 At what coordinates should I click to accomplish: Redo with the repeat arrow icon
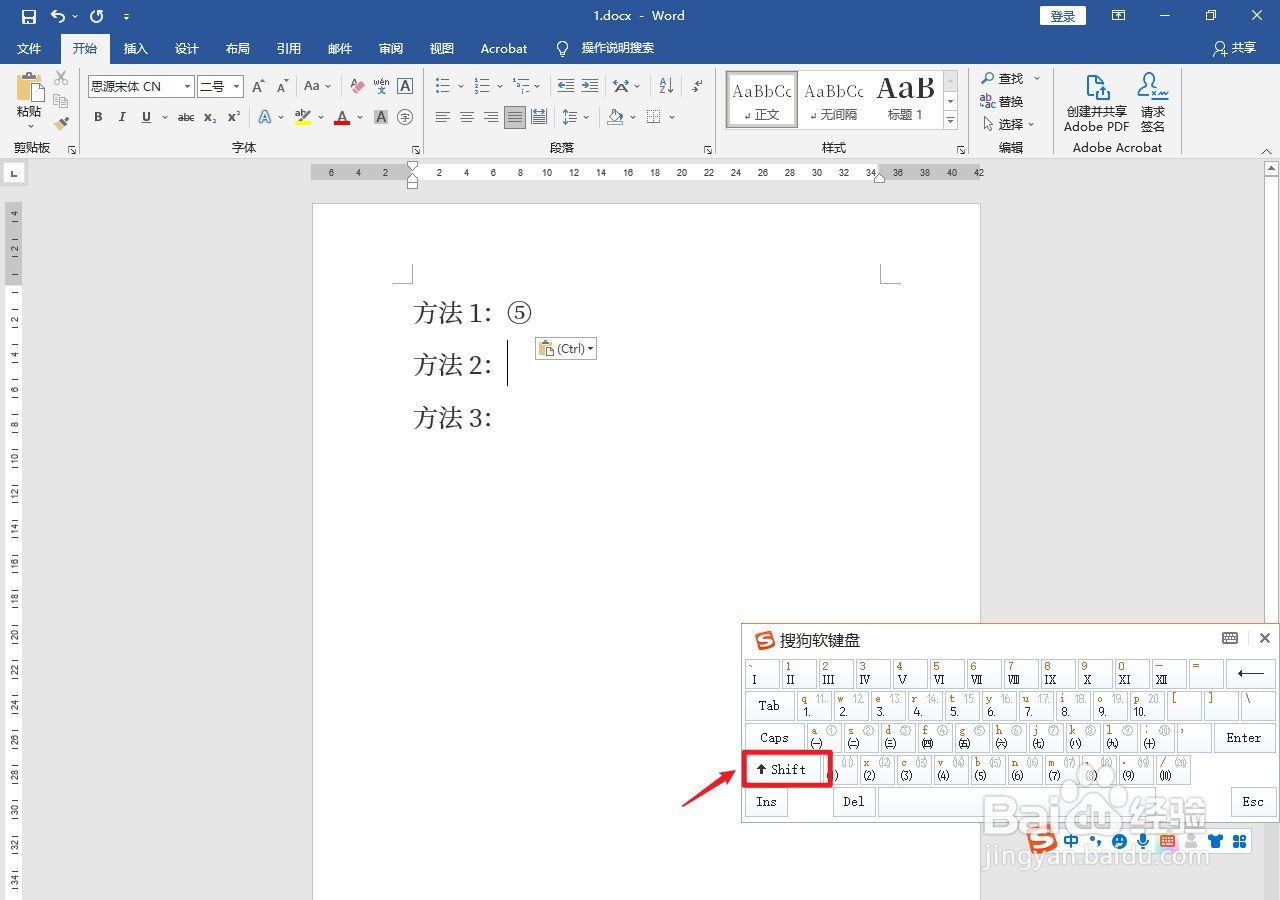point(97,16)
